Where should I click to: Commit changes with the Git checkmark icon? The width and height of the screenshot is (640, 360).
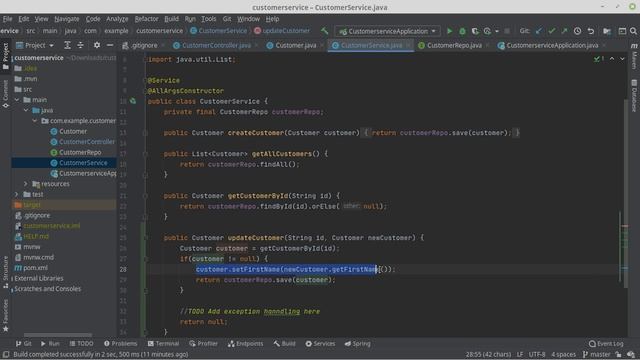[551, 31]
